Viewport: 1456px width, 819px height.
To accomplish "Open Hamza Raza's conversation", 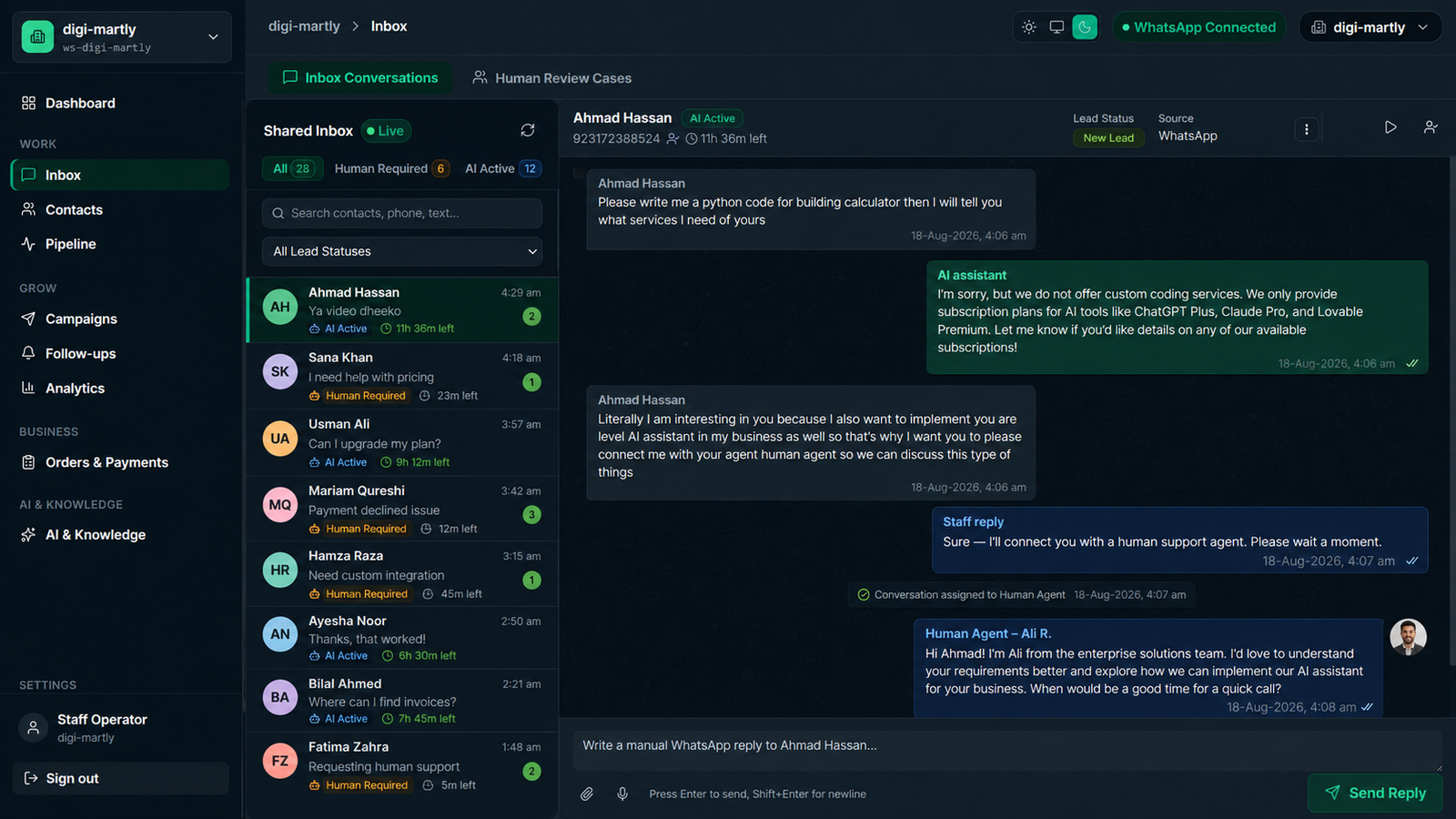I will pyautogui.click(x=402, y=574).
